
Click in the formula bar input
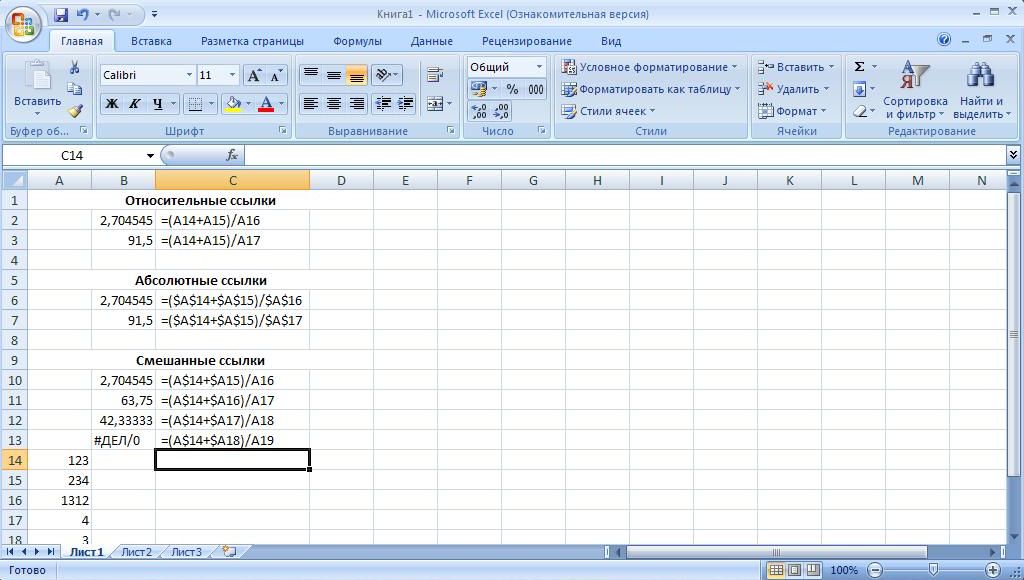tap(626, 155)
